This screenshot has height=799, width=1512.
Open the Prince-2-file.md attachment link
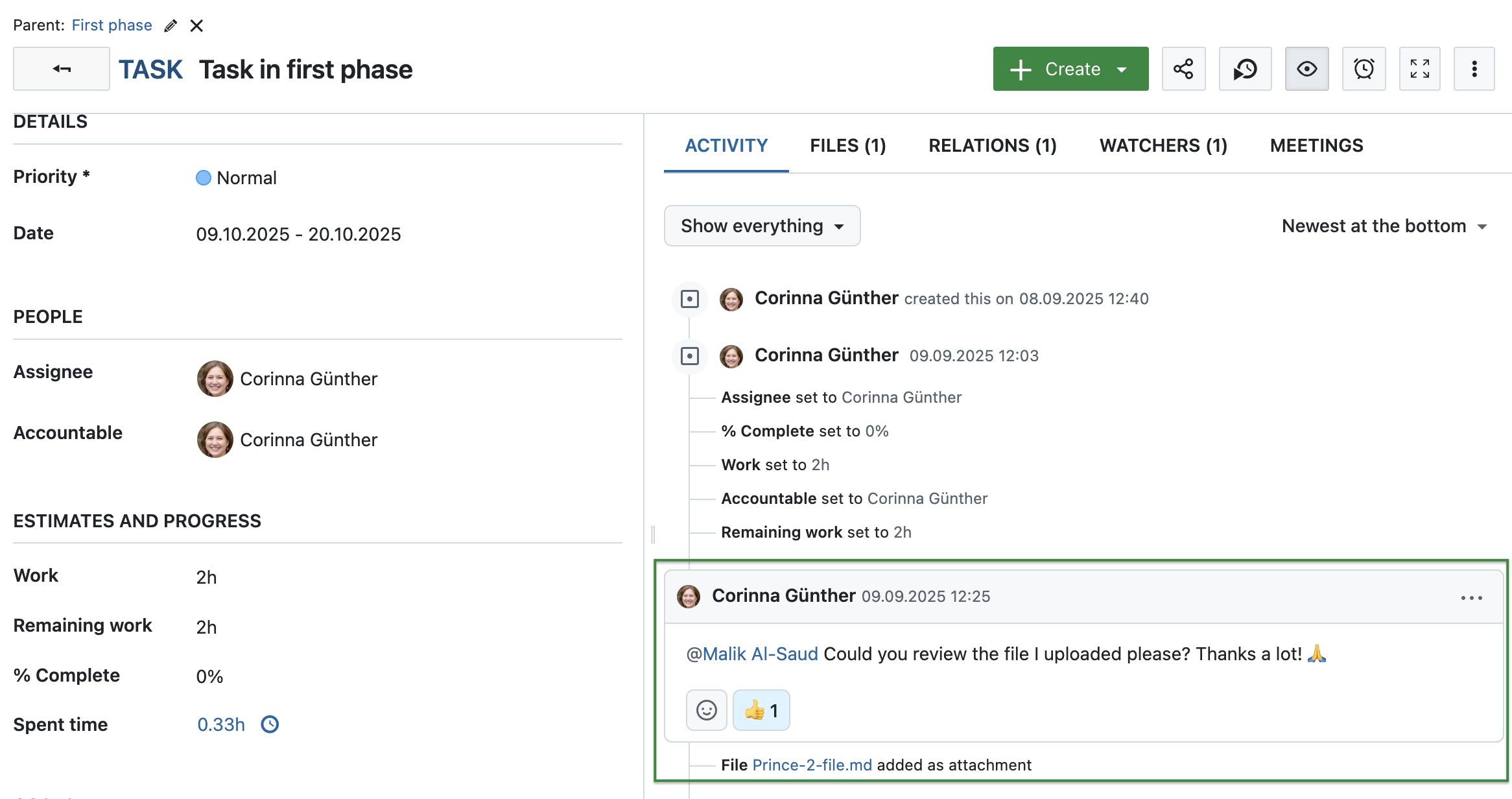811,765
